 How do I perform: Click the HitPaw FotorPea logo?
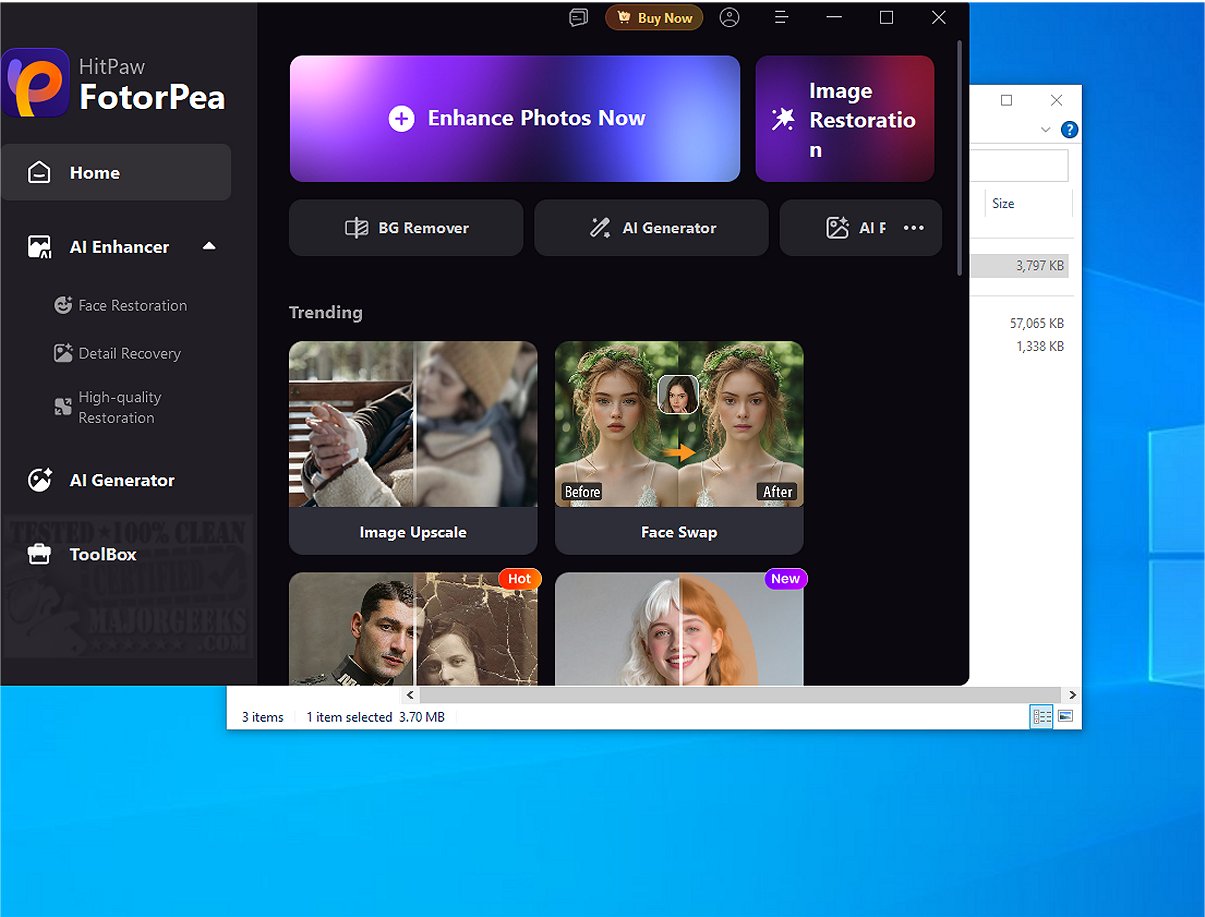36,84
